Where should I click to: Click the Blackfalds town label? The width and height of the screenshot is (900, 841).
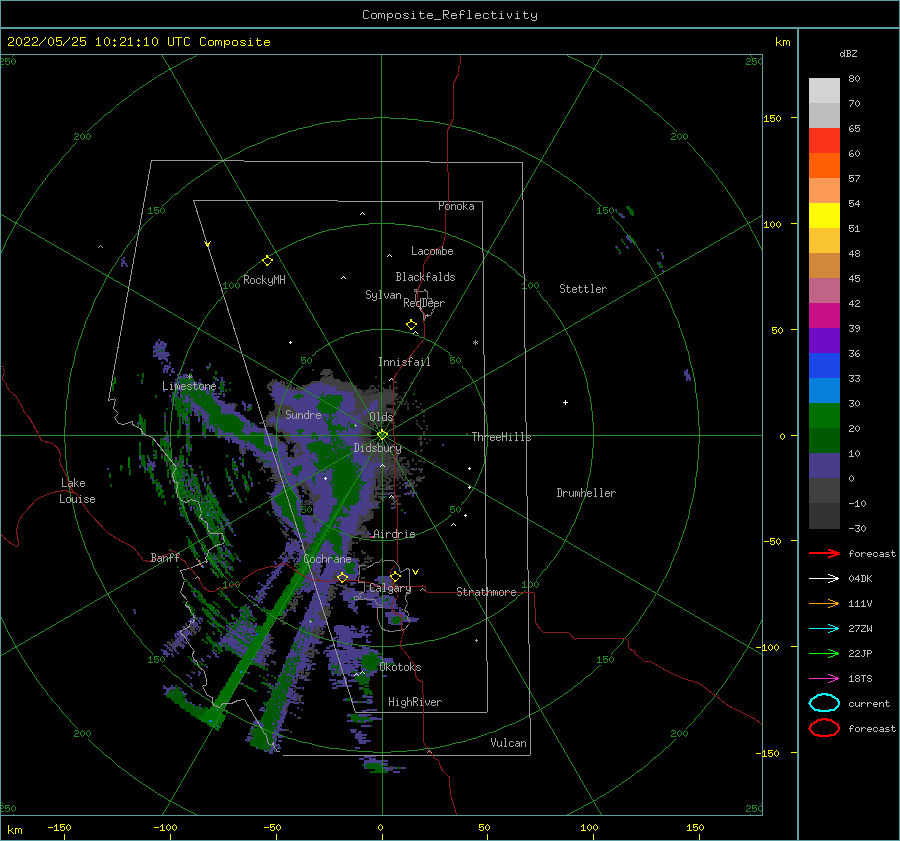(425, 277)
